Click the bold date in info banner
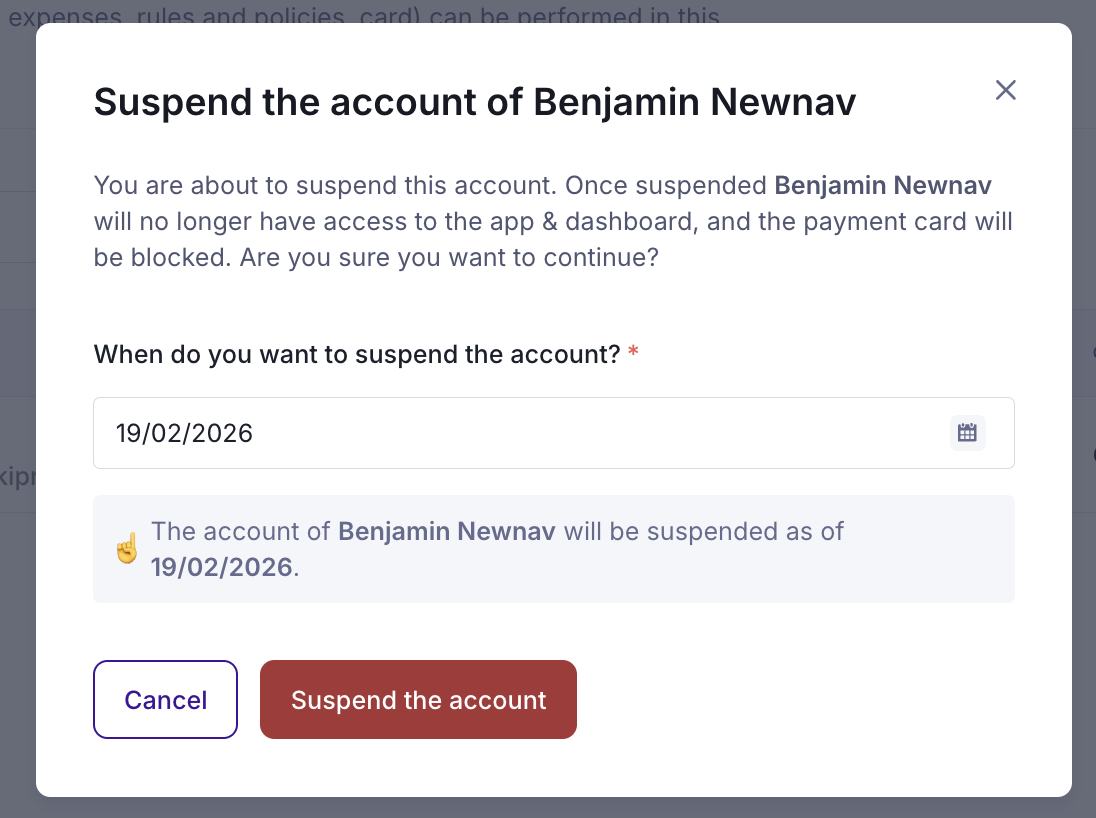Screen dimensions: 1096x818 click(x=222, y=568)
